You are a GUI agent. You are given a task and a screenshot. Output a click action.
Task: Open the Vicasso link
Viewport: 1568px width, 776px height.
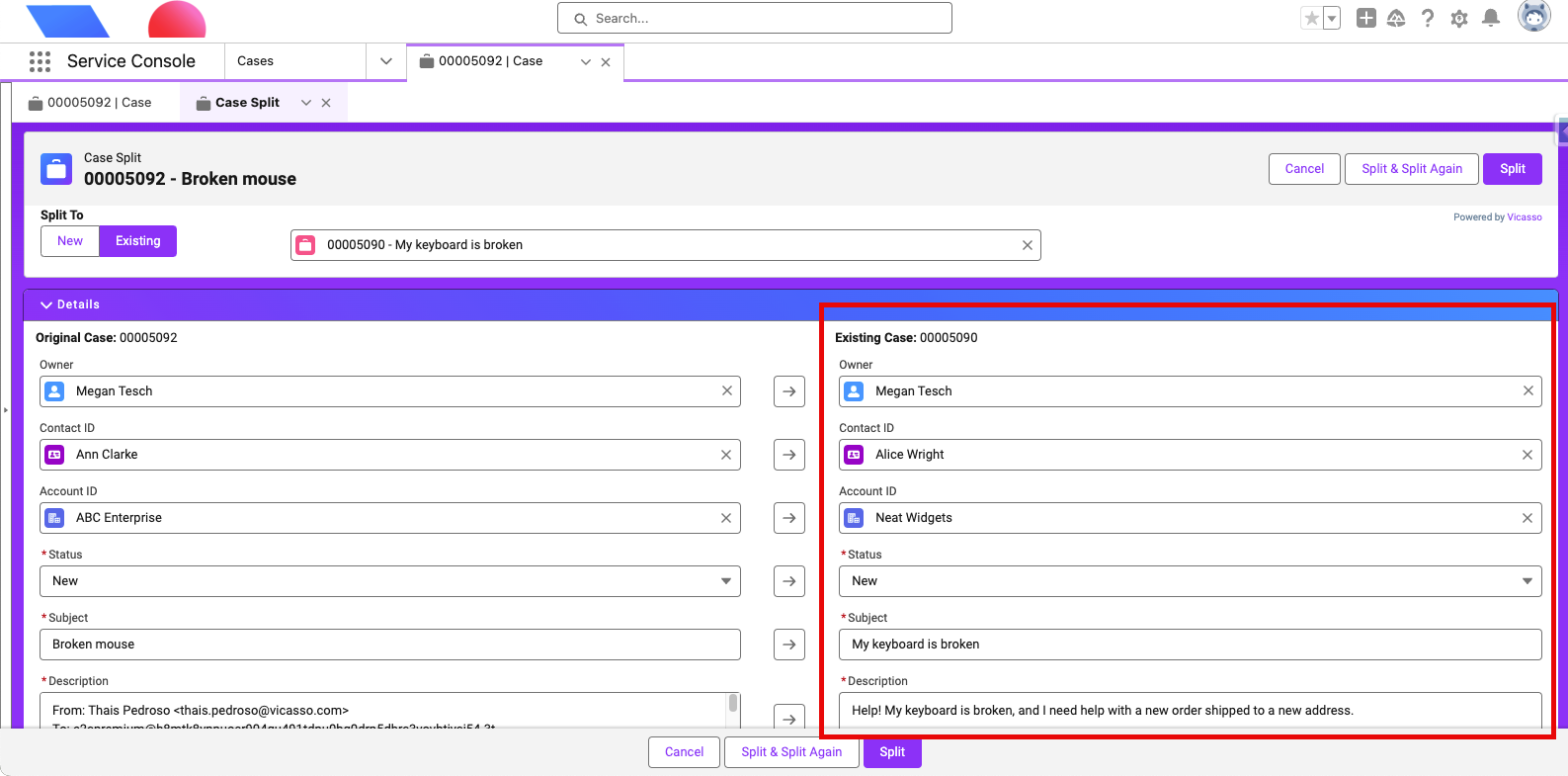tap(1525, 217)
